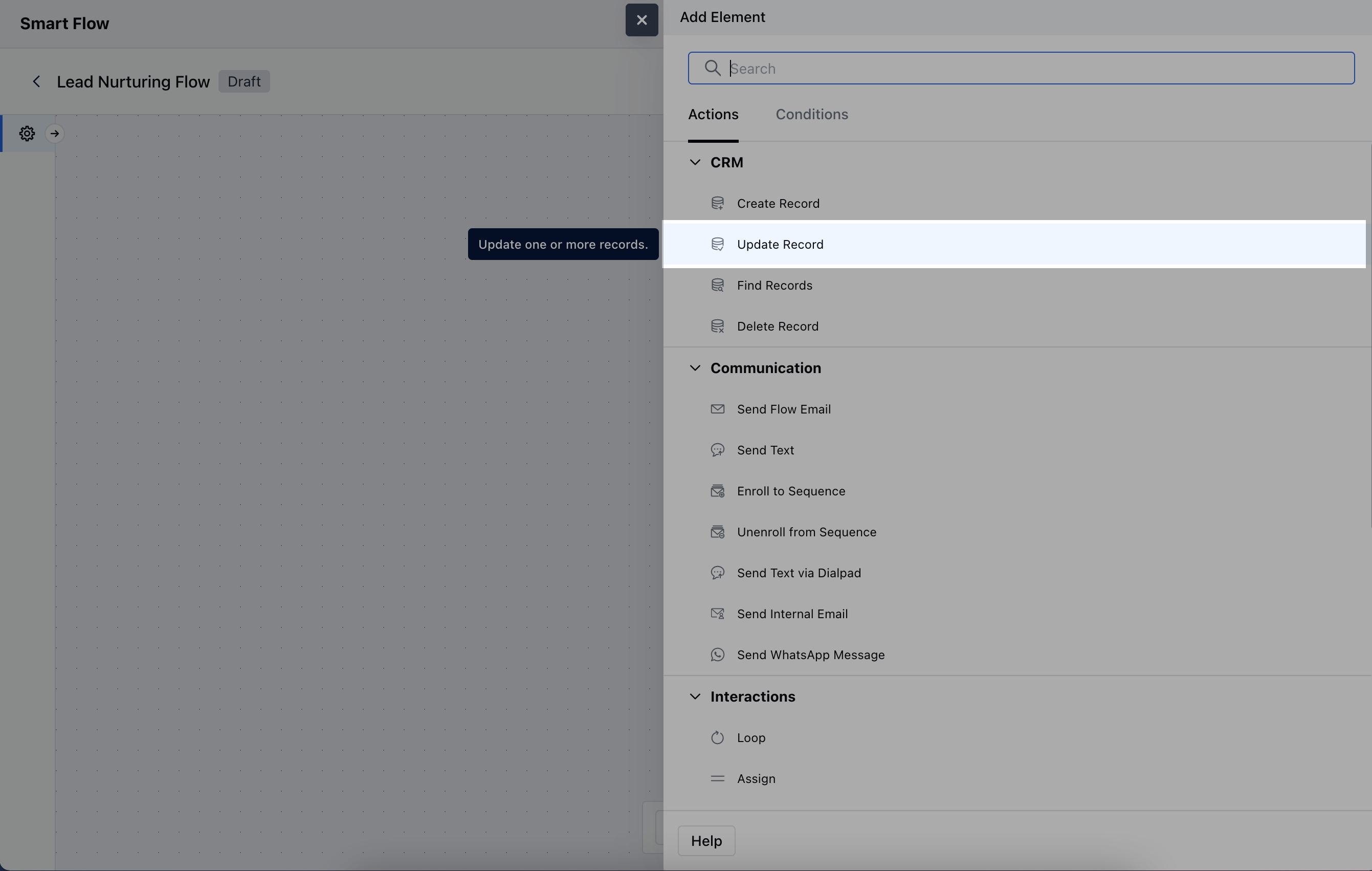Choose the Update Record action
Screen dimensions: 1372x871
[x=780, y=245]
